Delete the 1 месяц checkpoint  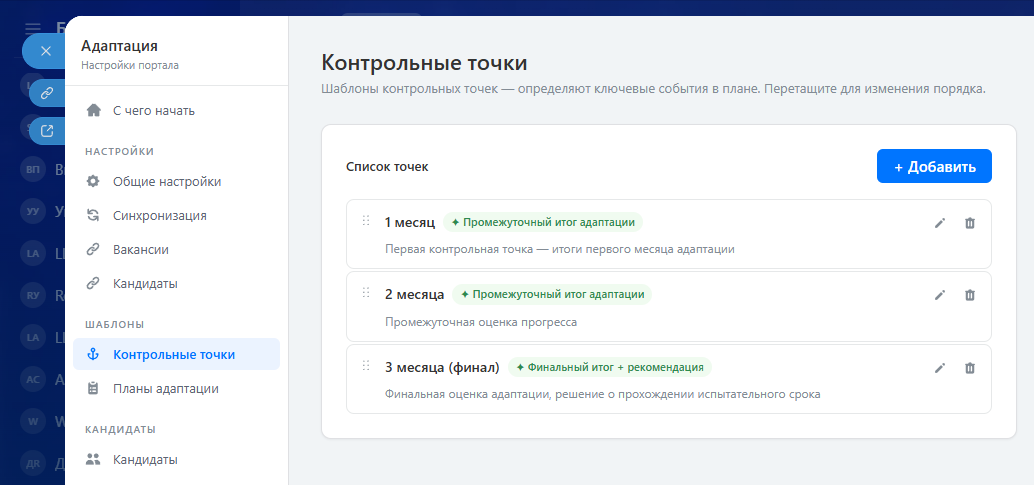point(969,223)
